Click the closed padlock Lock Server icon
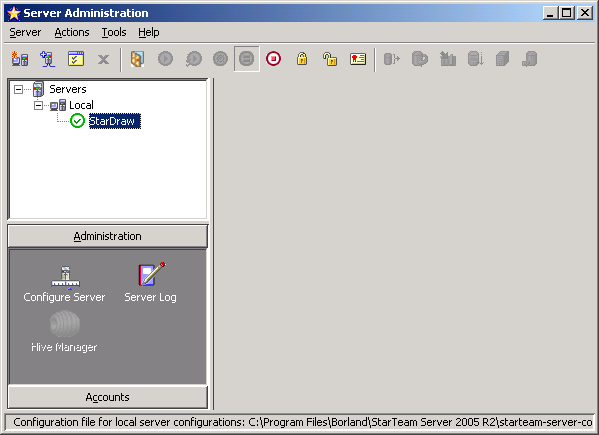599x435 pixels. pos(302,59)
